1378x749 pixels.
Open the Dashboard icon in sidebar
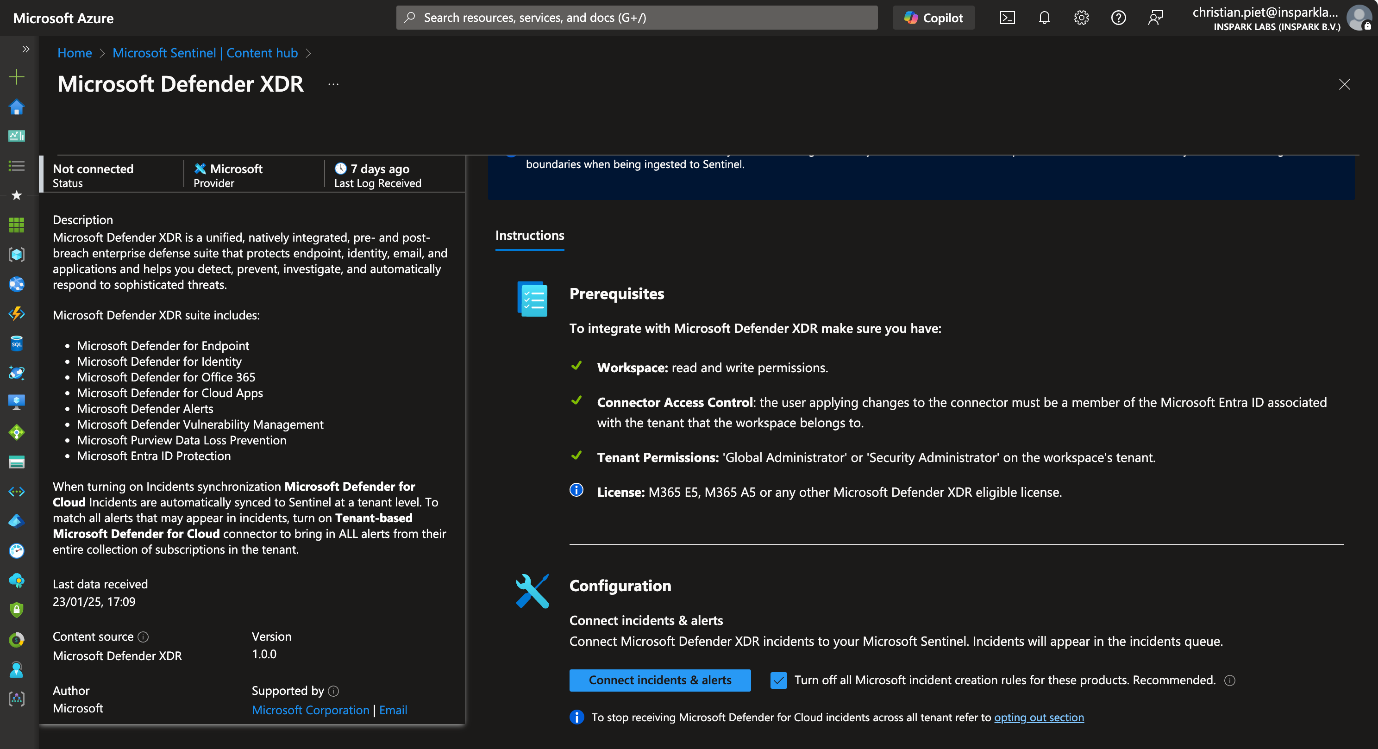pyautogui.click(x=16, y=136)
